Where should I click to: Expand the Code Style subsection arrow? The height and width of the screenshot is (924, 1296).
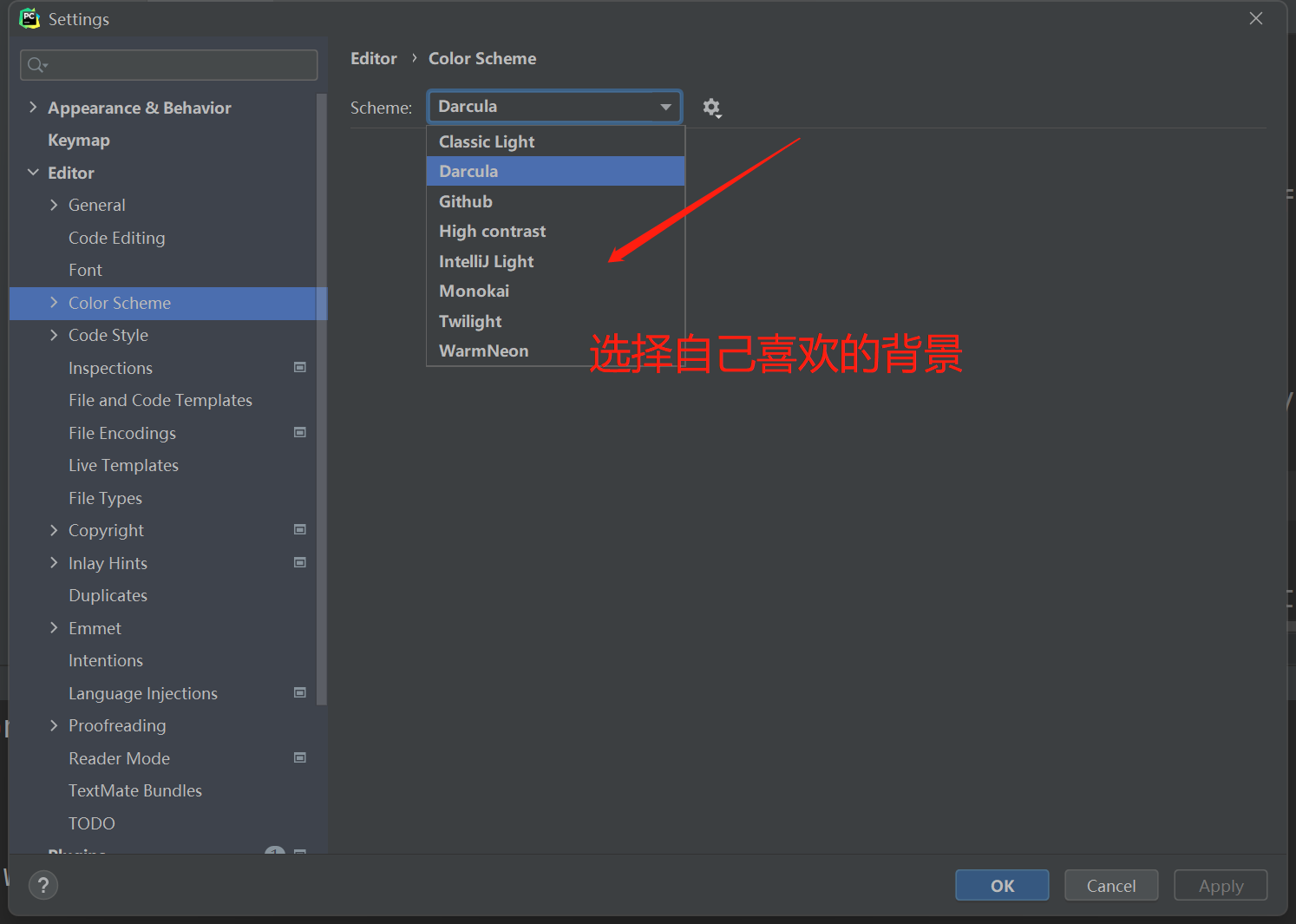click(x=54, y=335)
